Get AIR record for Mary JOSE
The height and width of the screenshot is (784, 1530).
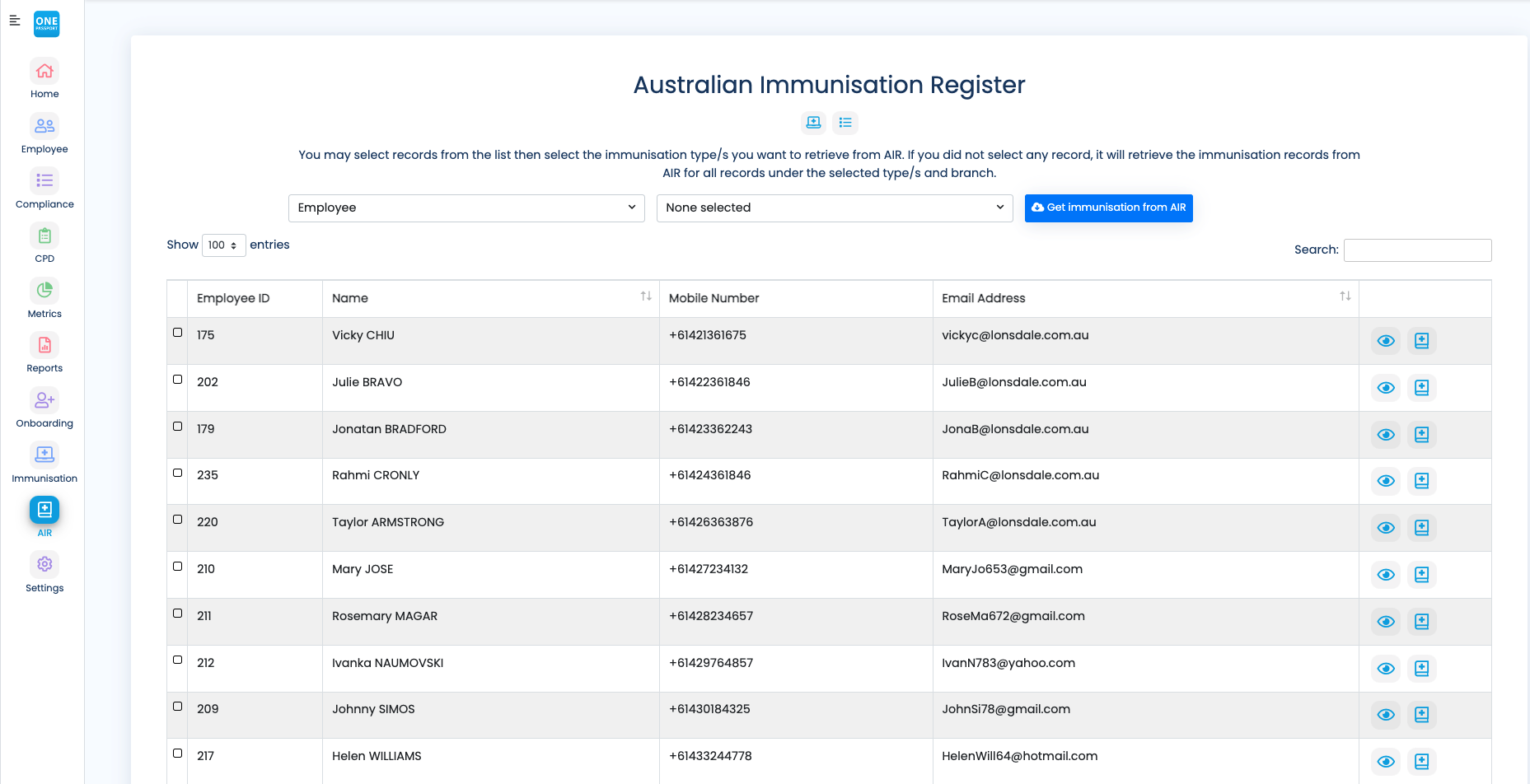(x=1421, y=575)
